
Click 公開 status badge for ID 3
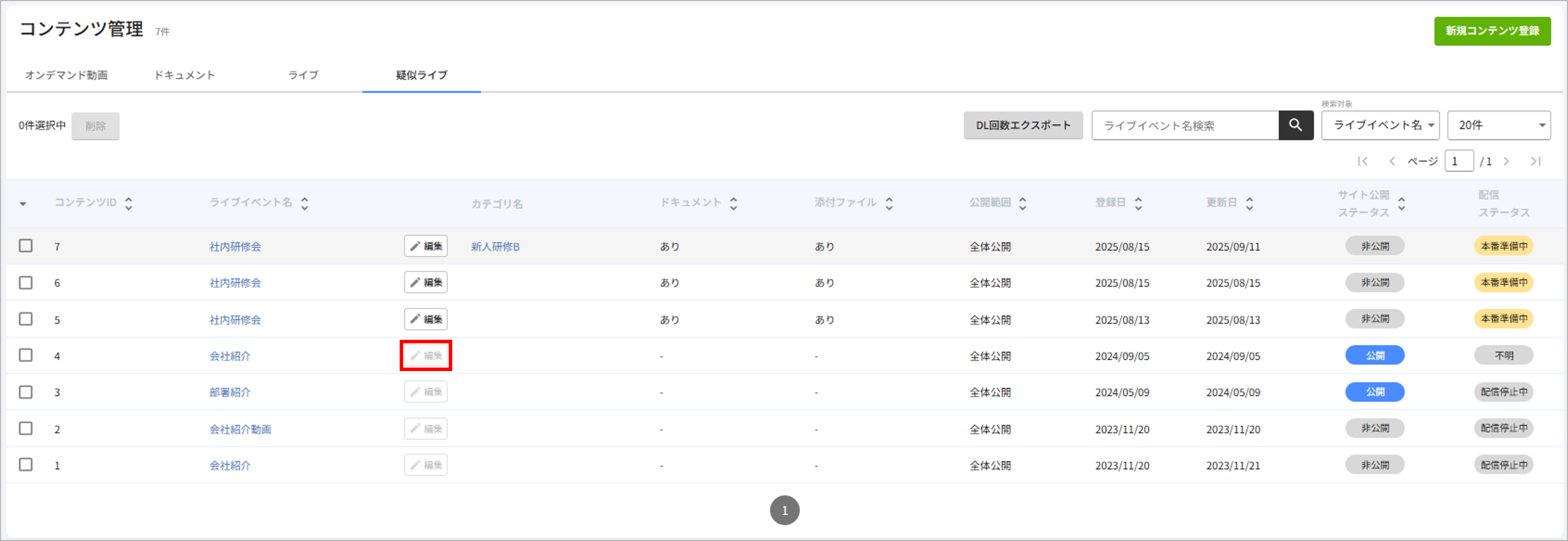(x=1375, y=392)
